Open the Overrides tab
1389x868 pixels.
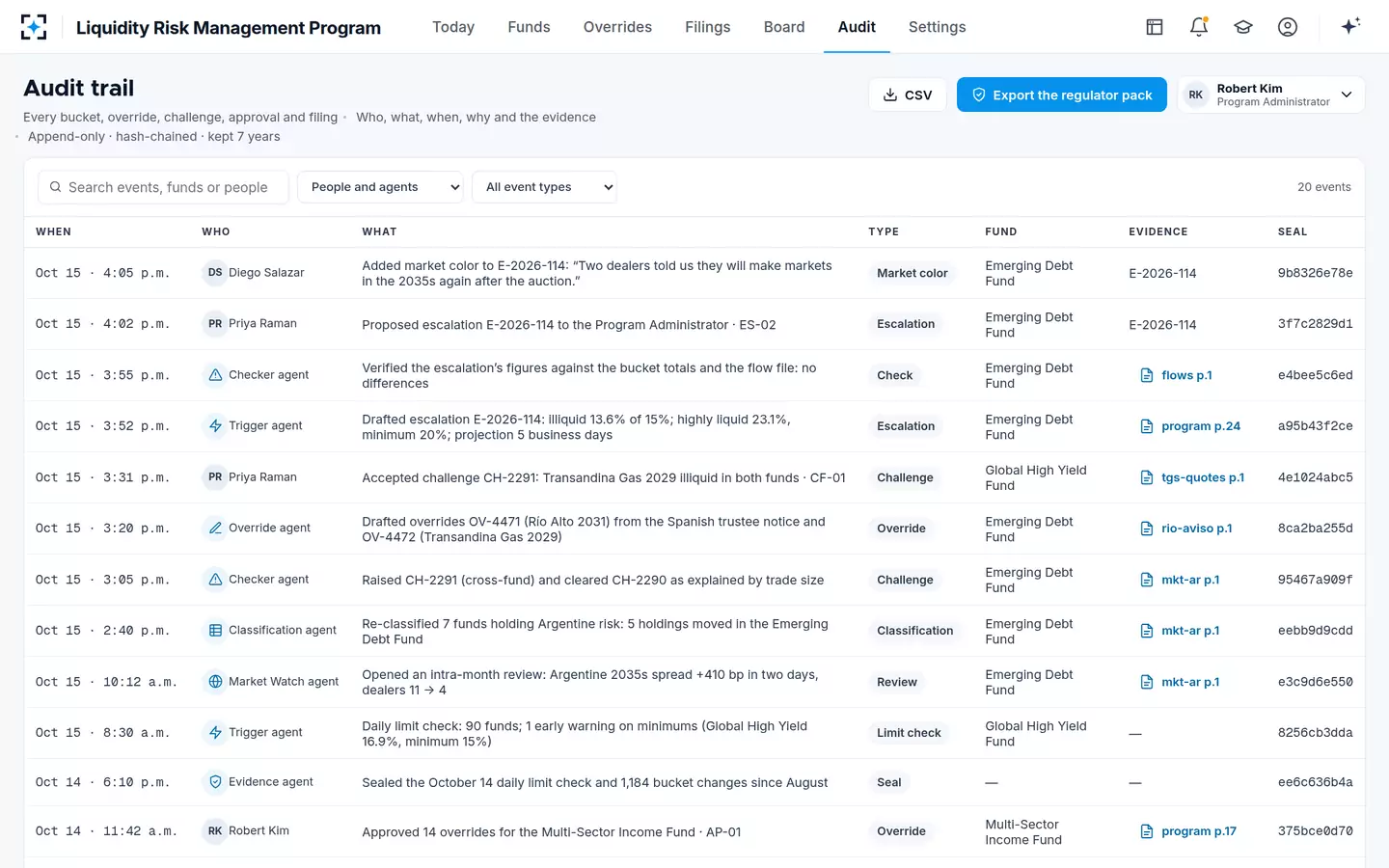pos(617,27)
